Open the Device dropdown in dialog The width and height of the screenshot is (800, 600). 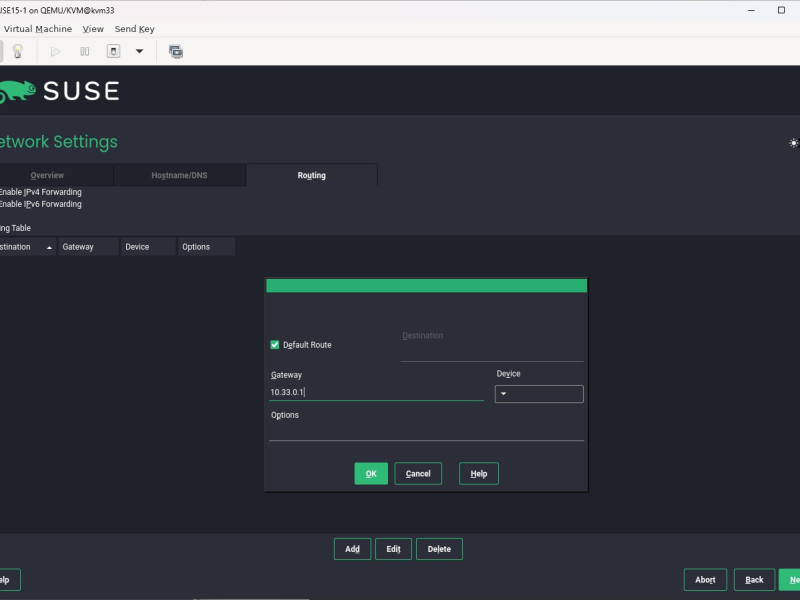(539, 394)
